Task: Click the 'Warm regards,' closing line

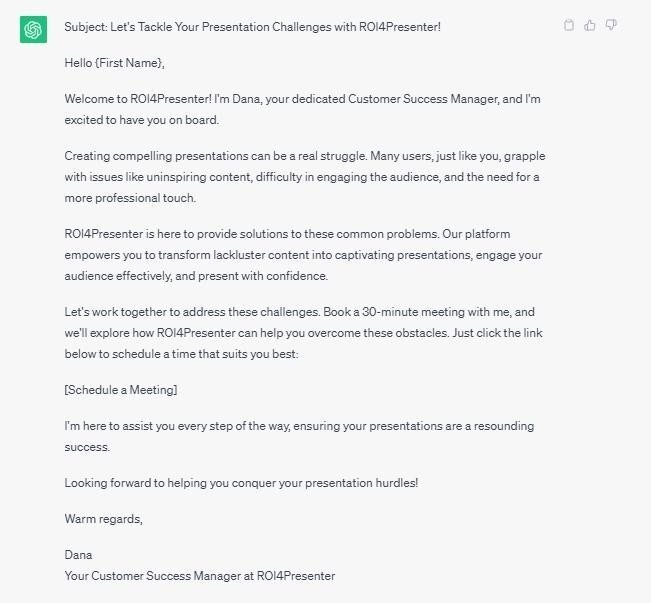Action: [103, 519]
